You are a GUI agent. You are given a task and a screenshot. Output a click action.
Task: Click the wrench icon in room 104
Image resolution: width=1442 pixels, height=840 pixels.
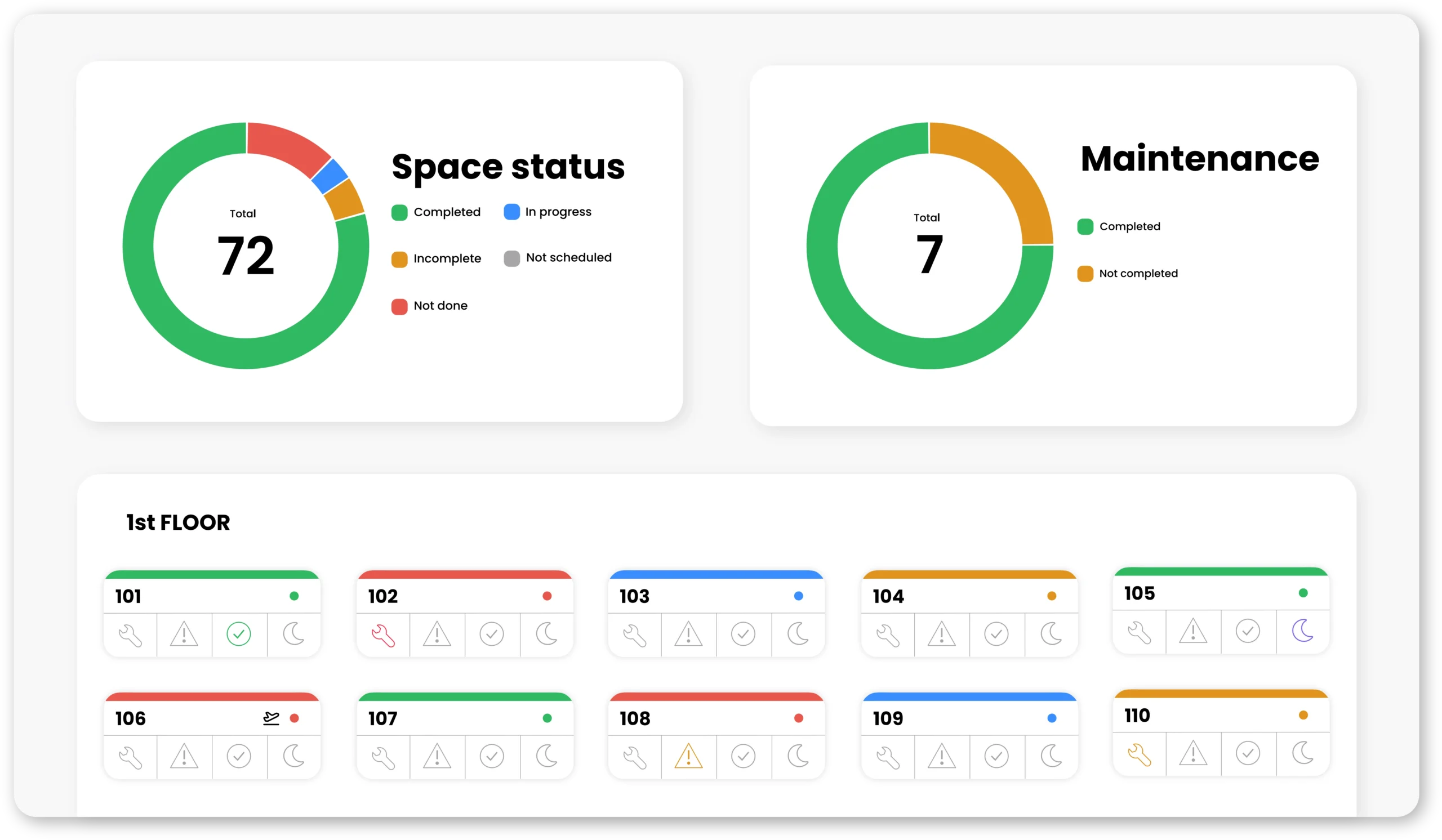(888, 635)
